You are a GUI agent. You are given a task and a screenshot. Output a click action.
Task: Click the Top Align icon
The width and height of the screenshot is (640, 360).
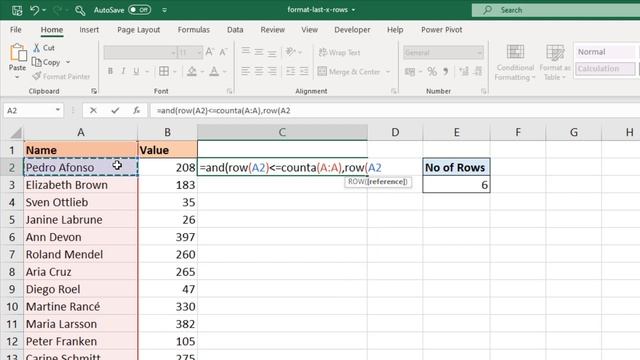(x=246, y=51)
